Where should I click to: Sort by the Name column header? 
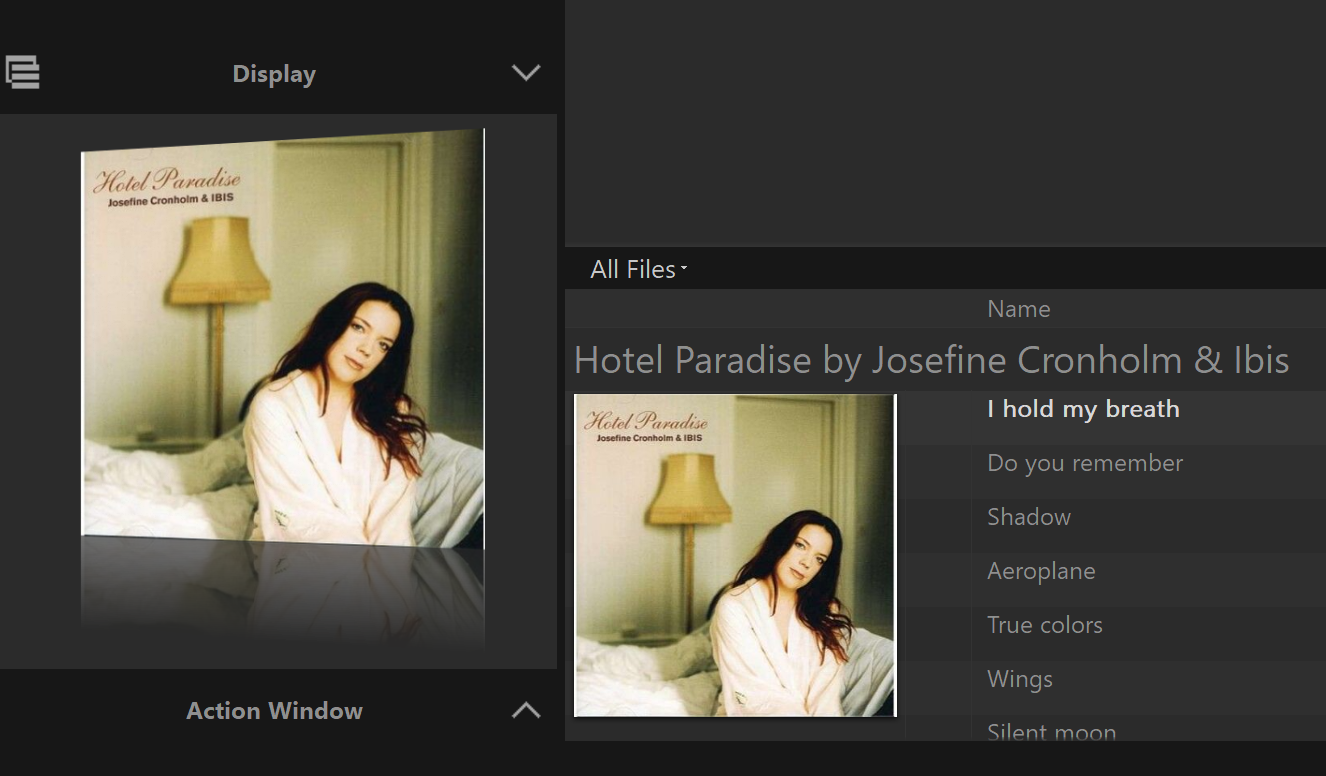point(1019,309)
